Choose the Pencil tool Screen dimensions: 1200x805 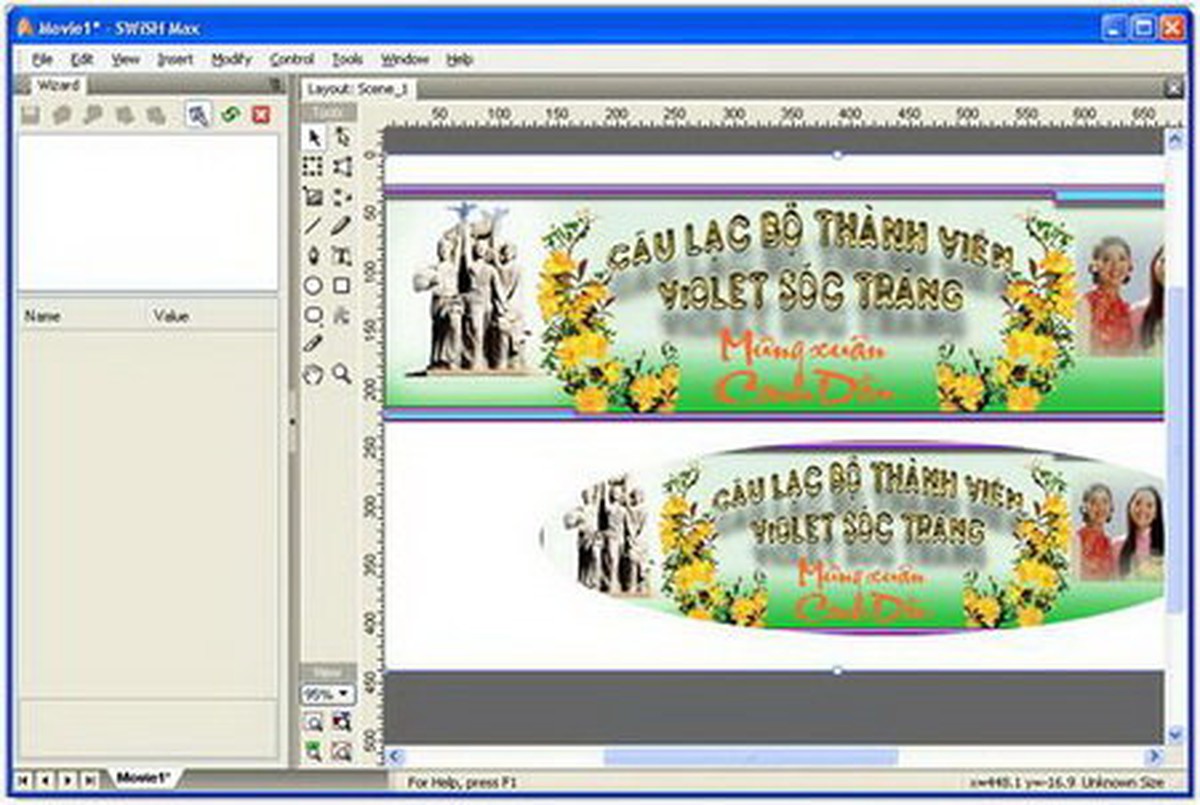point(341,226)
